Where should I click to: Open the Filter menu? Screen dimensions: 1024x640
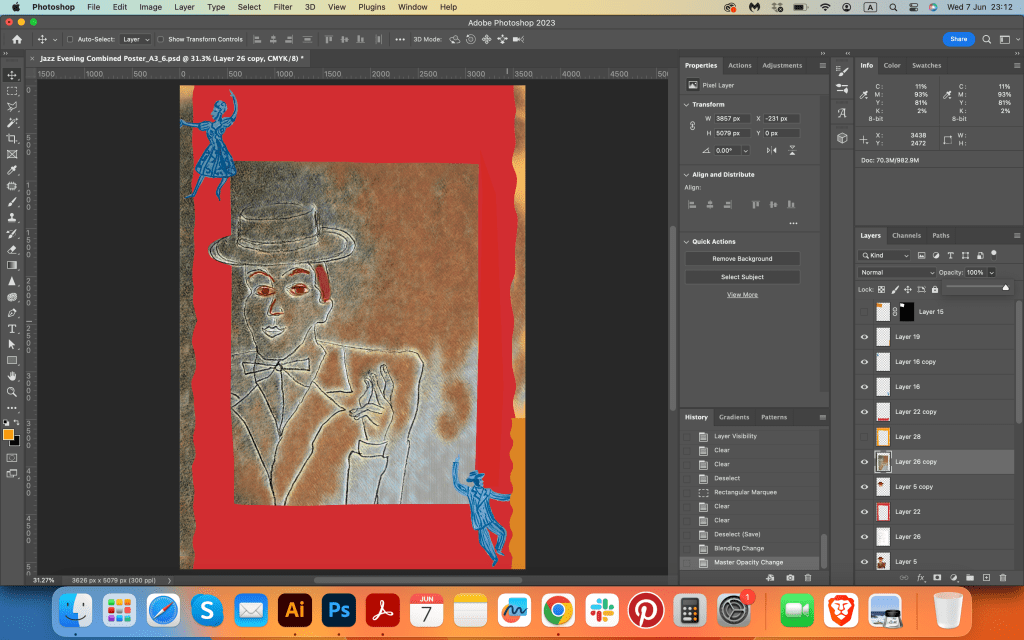[283, 7]
